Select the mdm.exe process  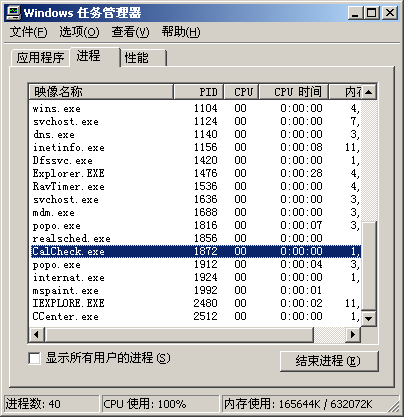tap(196, 212)
